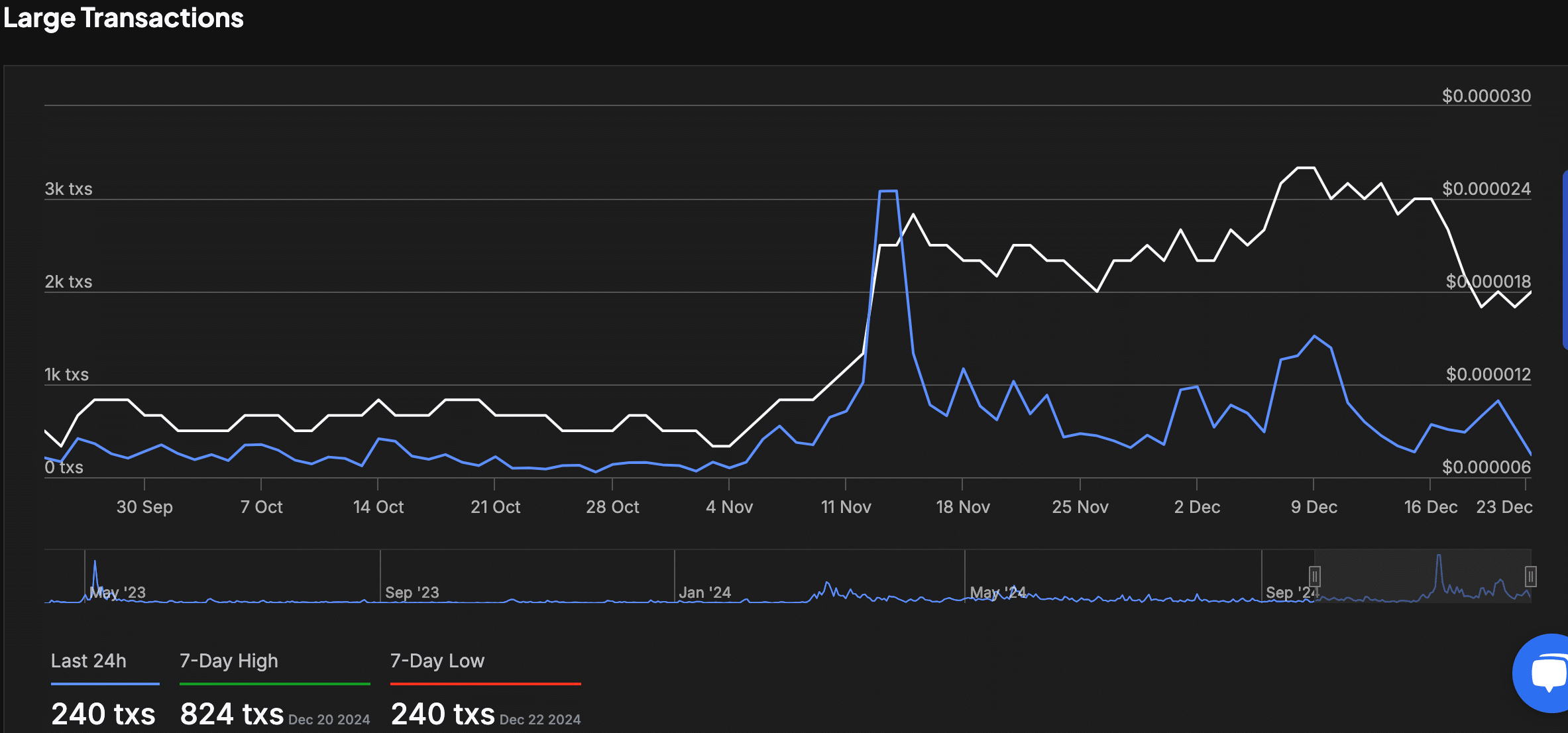The image size is (1568, 733).
Task: Click the 1k txs axis label
Action: (66, 374)
